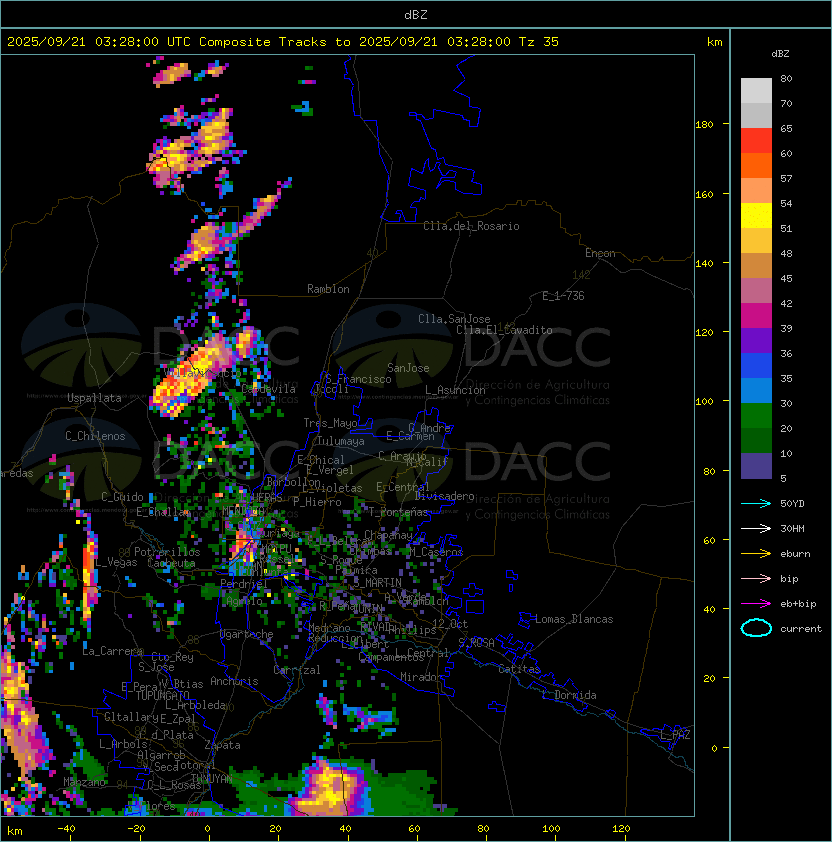
Task: Click the cyan ellipse 'current' legend symbol
Action: [756, 628]
